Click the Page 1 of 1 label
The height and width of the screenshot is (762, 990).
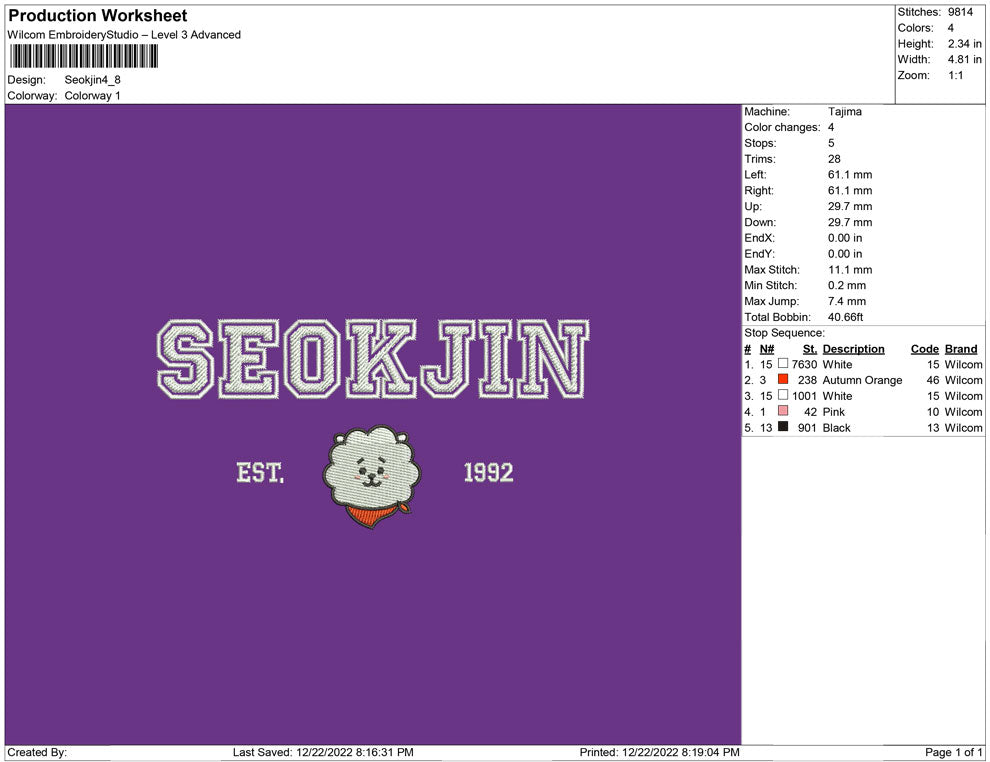click(952, 752)
